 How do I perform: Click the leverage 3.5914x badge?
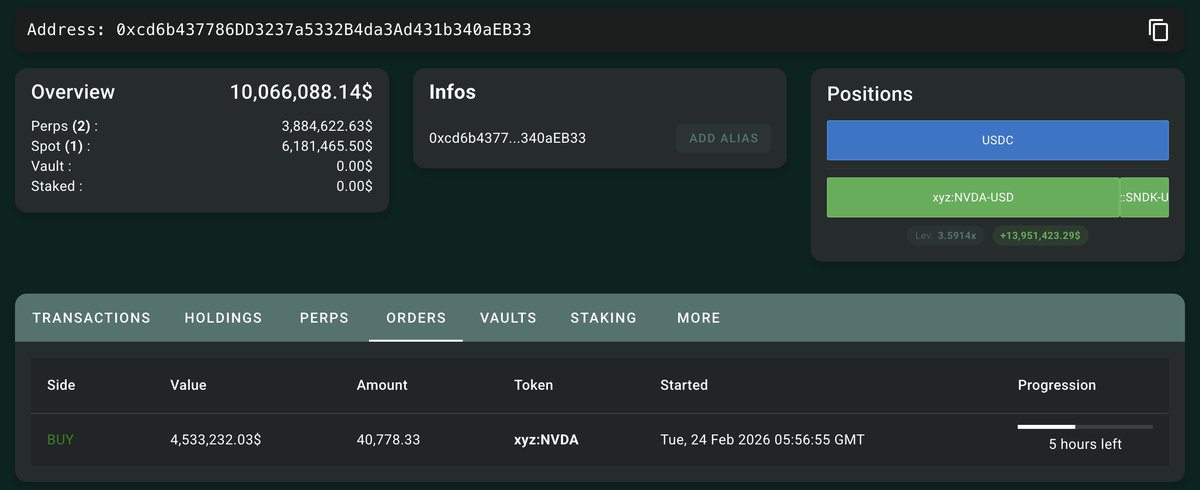click(946, 236)
